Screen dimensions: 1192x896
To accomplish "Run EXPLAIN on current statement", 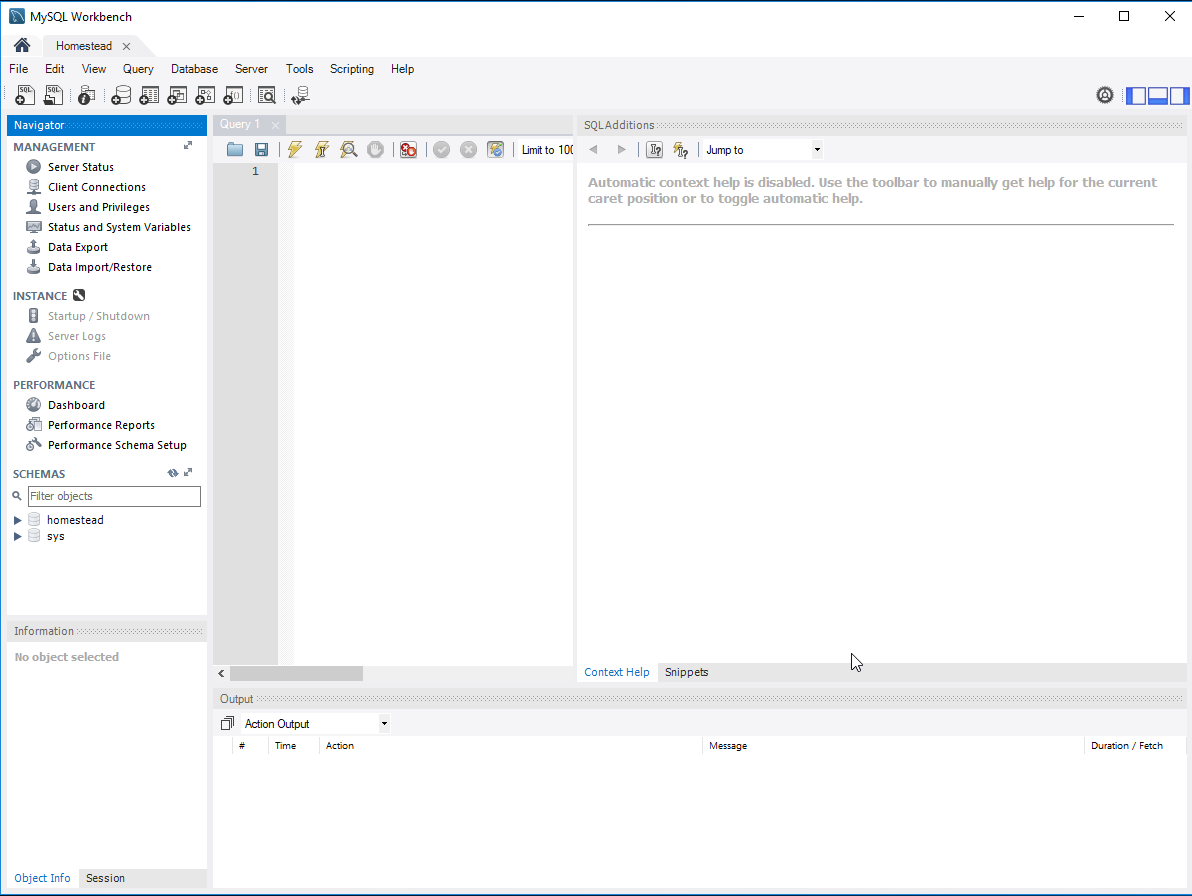I will [349, 150].
